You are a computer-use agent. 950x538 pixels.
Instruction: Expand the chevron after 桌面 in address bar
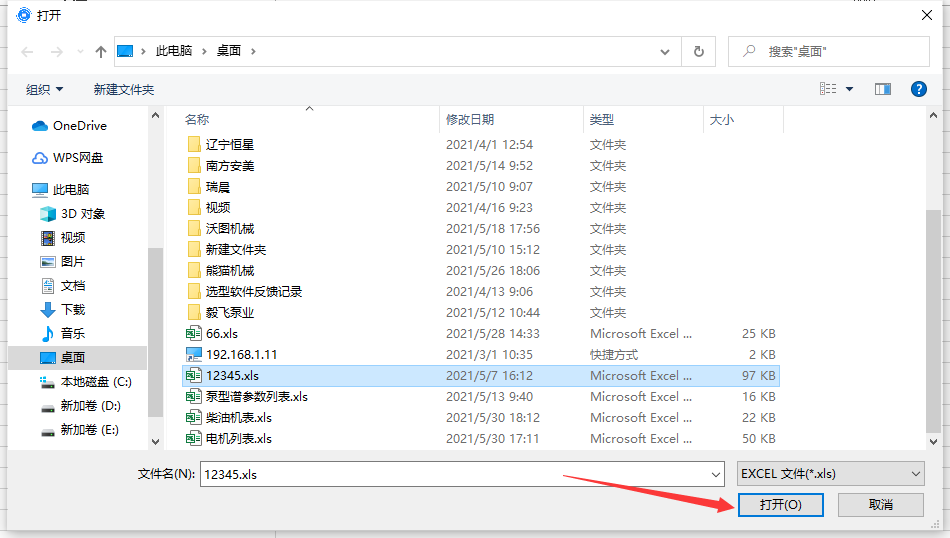click(253, 51)
